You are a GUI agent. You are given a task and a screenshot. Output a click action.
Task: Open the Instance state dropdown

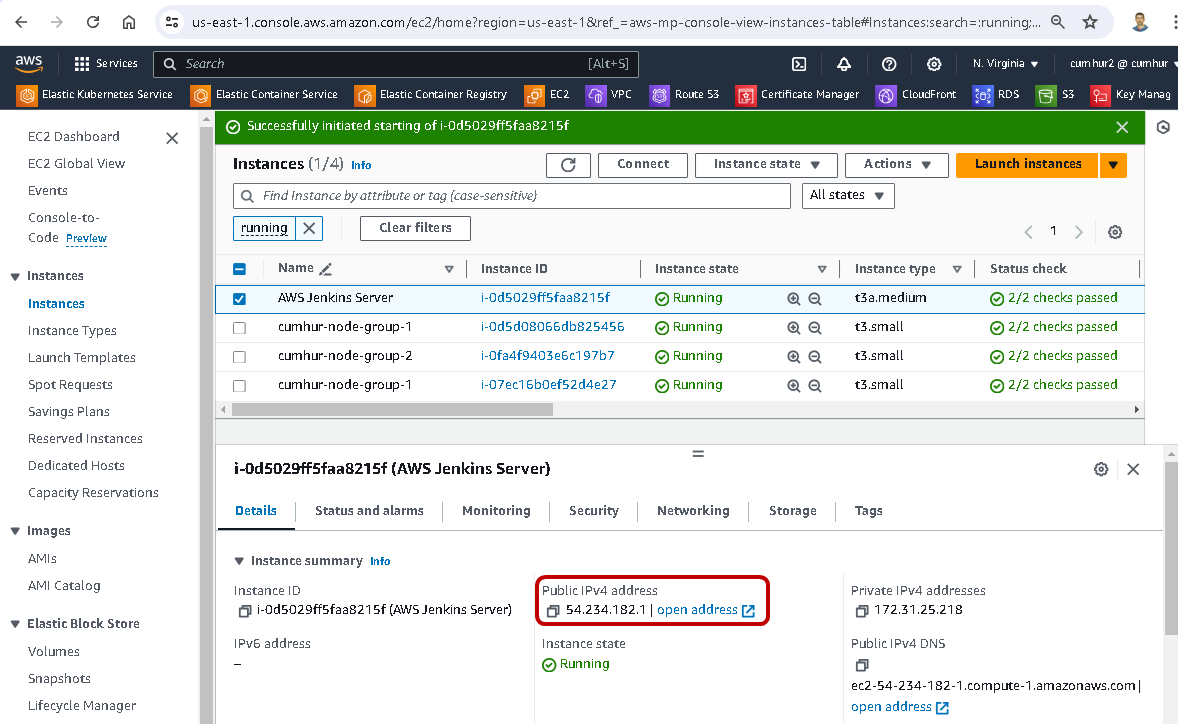coord(766,165)
